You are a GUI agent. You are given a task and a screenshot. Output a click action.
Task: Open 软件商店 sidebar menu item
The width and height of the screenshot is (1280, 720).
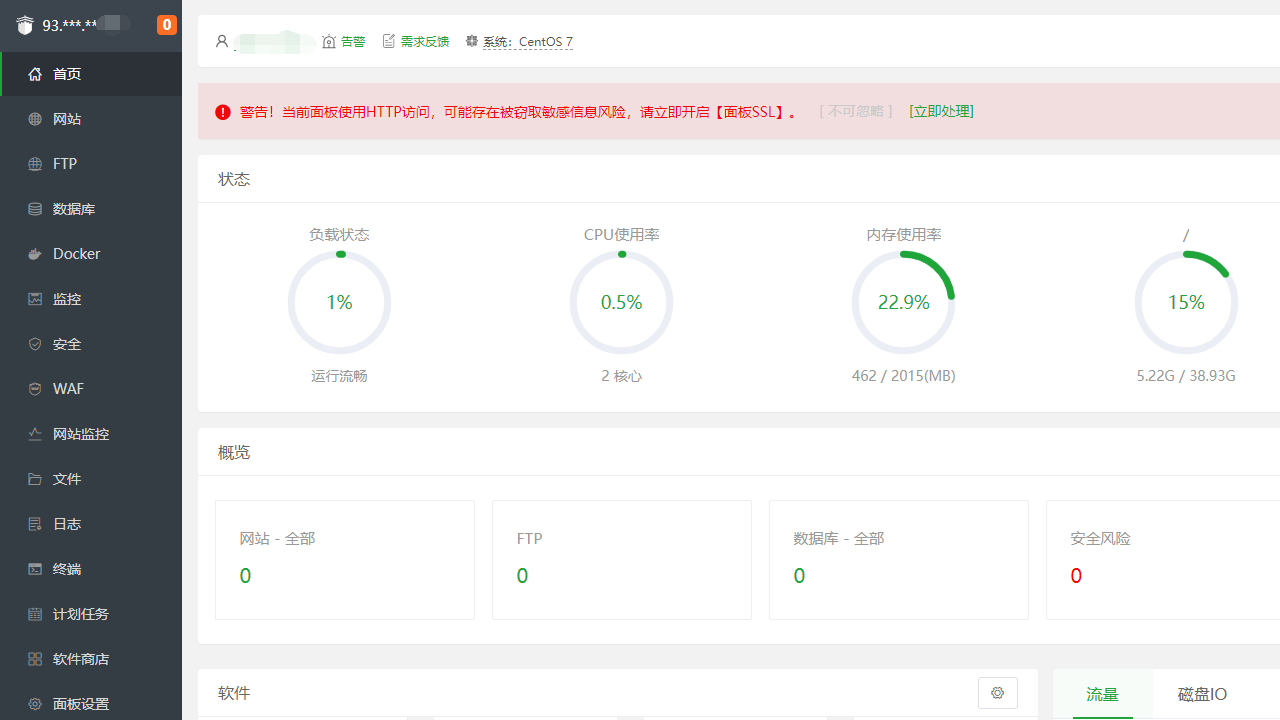click(x=91, y=659)
